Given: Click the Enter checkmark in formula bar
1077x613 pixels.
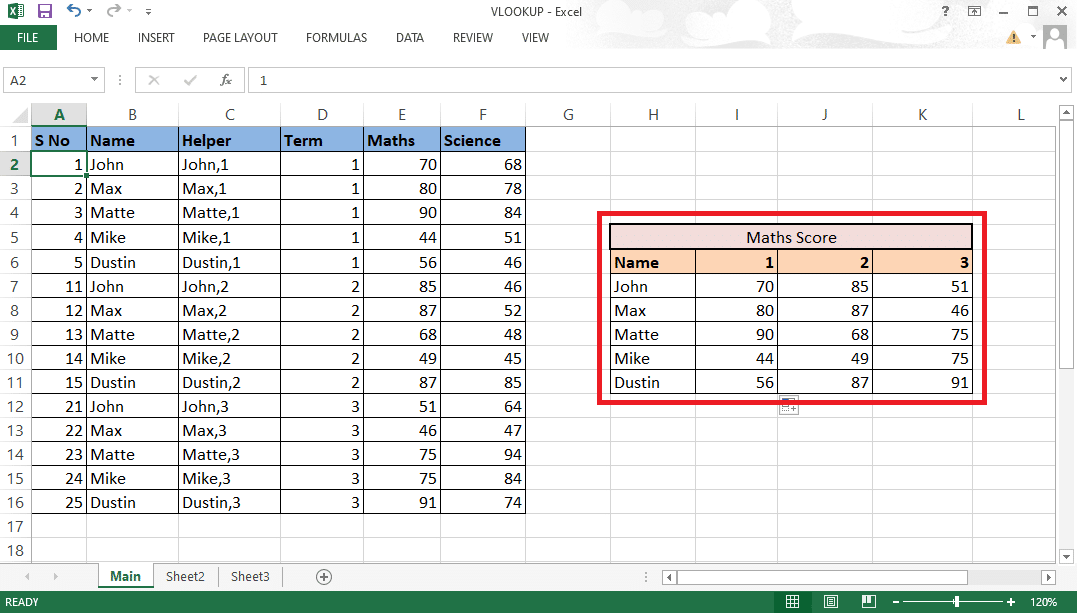Looking at the screenshot, I should [x=190, y=80].
